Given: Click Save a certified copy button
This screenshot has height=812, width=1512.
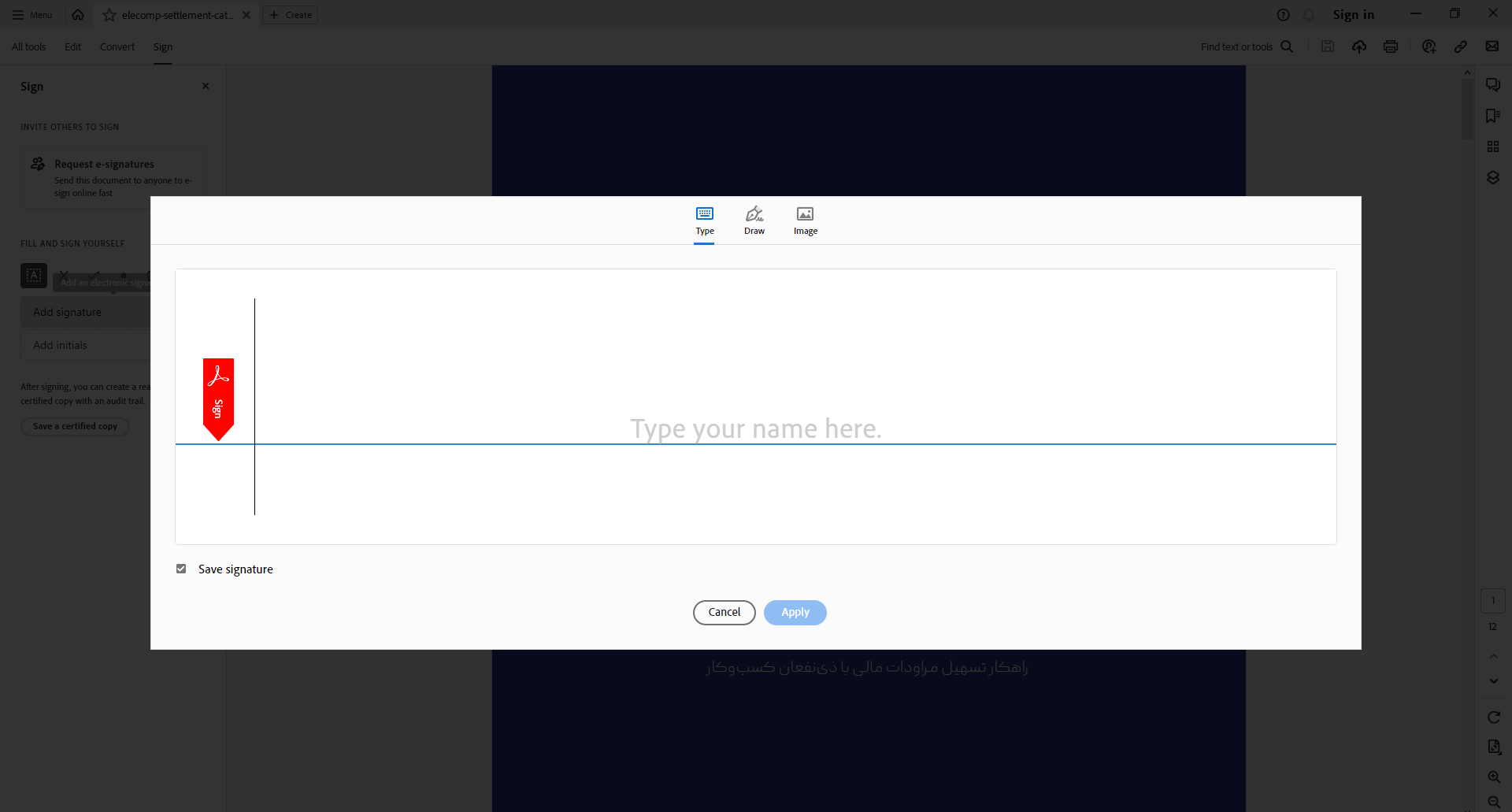Looking at the screenshot, I should point(75,426).
